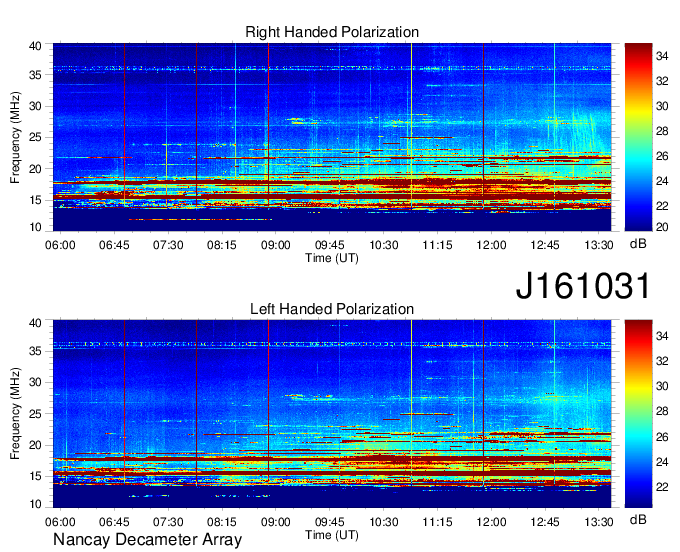Click the 13:30 tick on the Left Handed plot

click(599, 522)
